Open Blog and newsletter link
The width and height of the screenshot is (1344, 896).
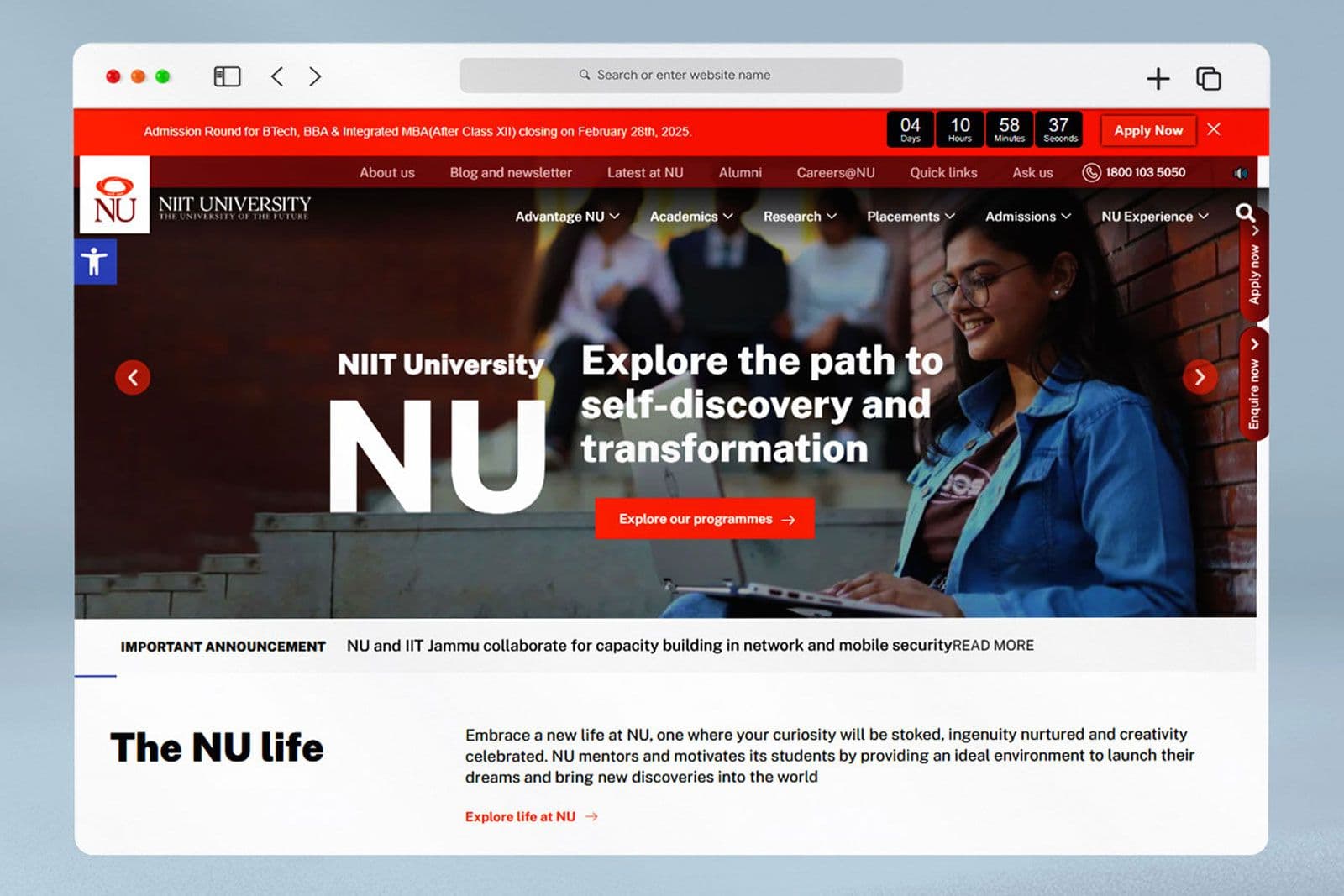(x=511, y=172)
